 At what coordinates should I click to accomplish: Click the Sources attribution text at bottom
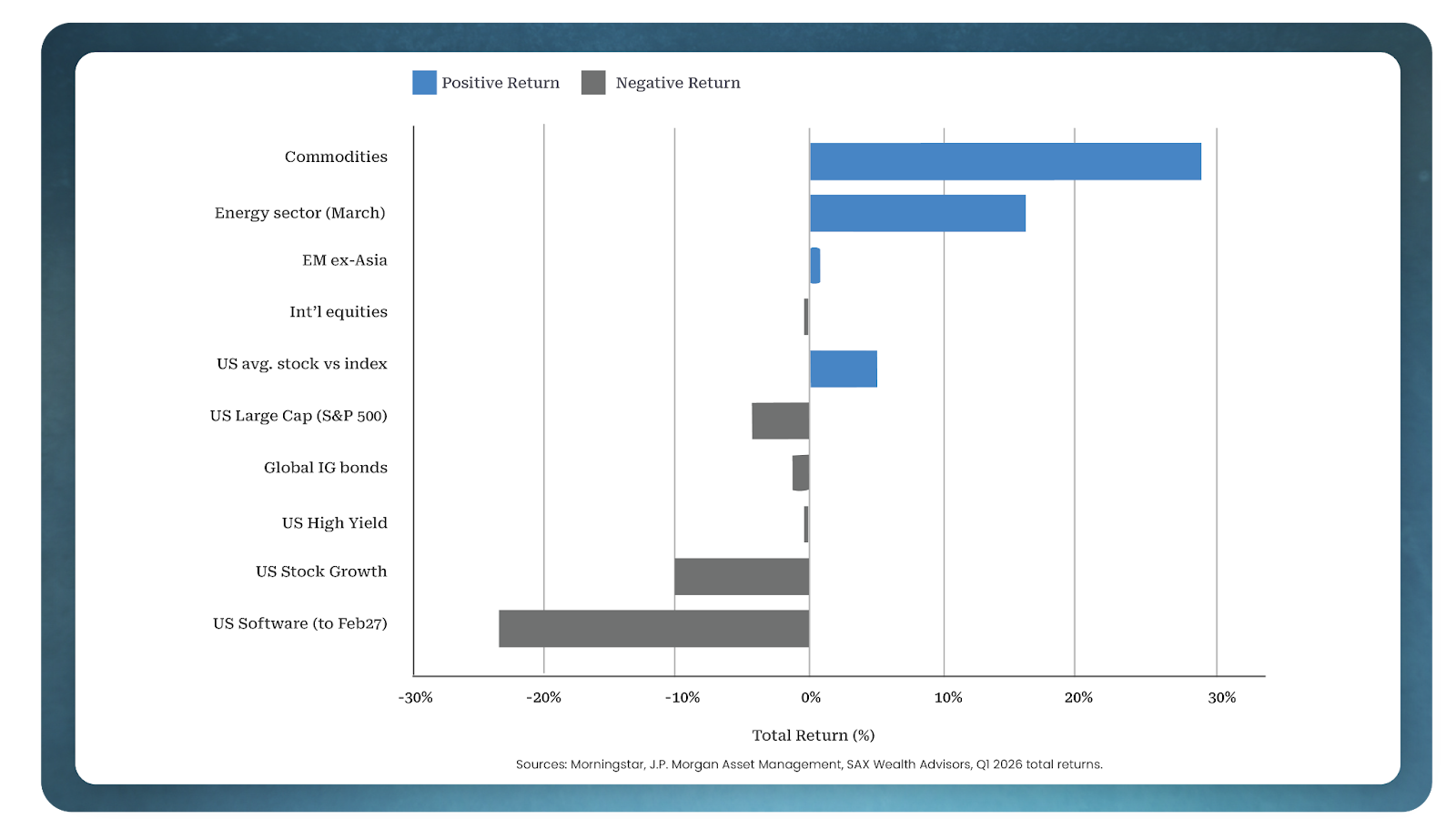pos(808,765)
